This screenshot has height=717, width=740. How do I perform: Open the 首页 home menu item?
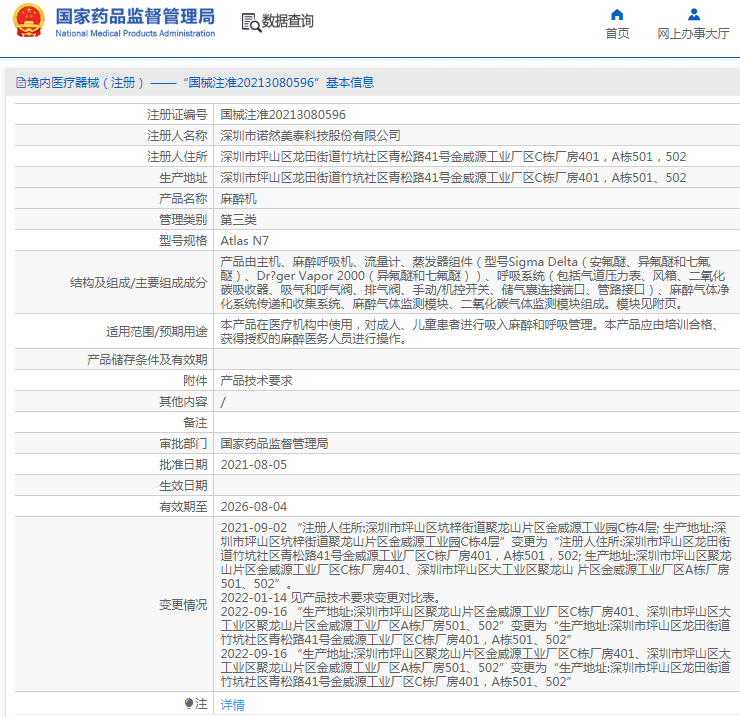(617, 33)
